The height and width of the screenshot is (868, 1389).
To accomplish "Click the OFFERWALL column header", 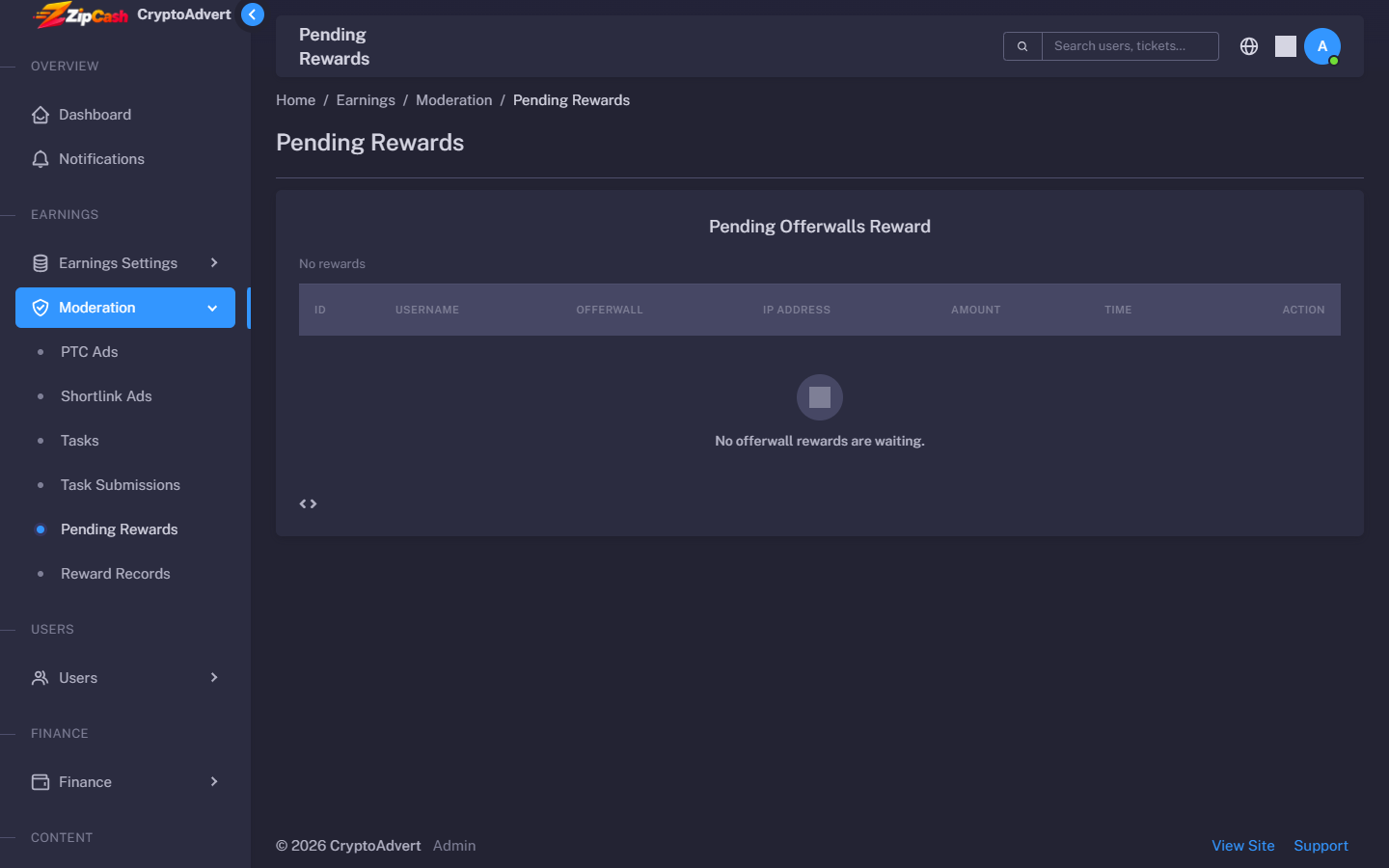I will pos(610,310).
